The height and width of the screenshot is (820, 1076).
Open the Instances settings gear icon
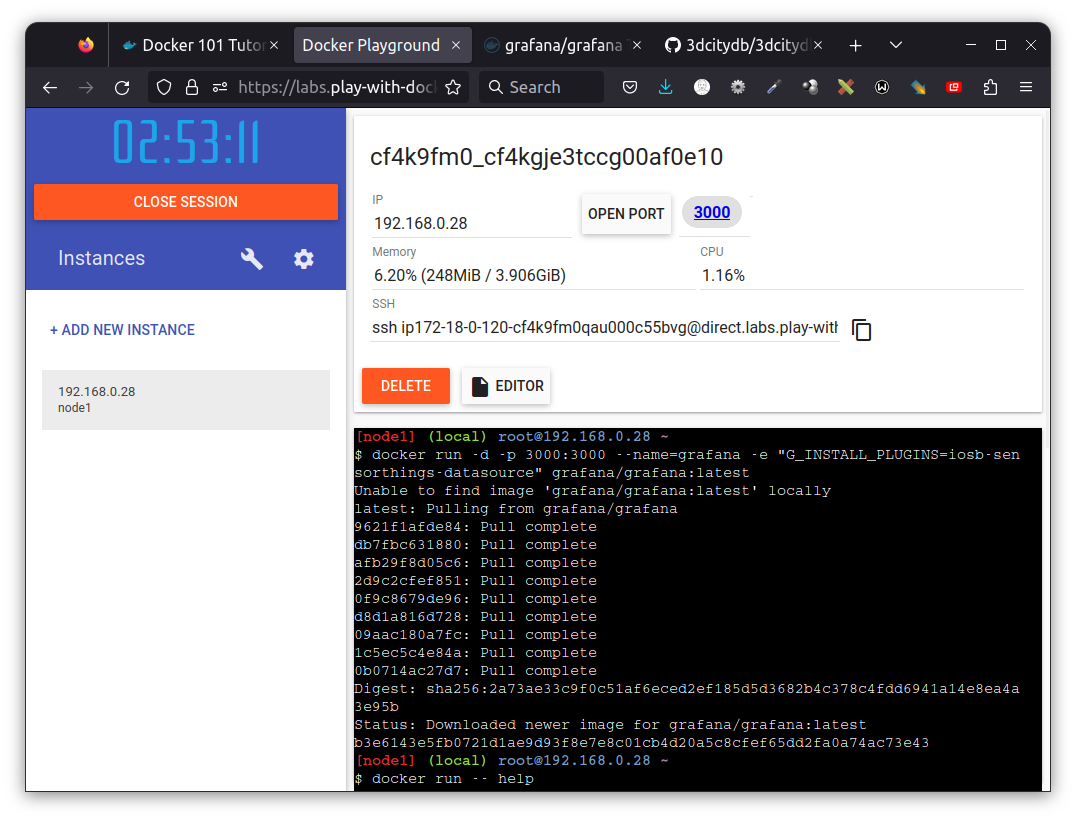pyautogui.click(x=303, y=258)
